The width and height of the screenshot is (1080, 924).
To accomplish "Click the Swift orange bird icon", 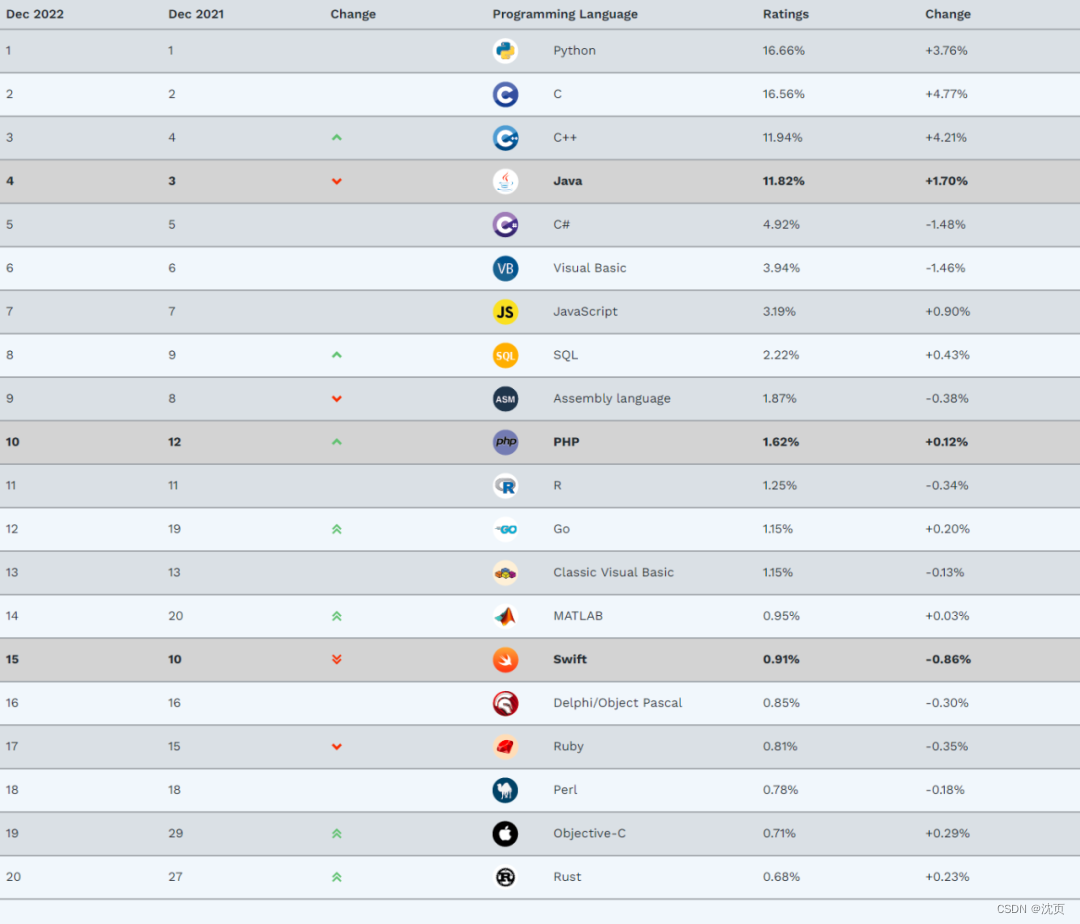I will pos(505,660).
